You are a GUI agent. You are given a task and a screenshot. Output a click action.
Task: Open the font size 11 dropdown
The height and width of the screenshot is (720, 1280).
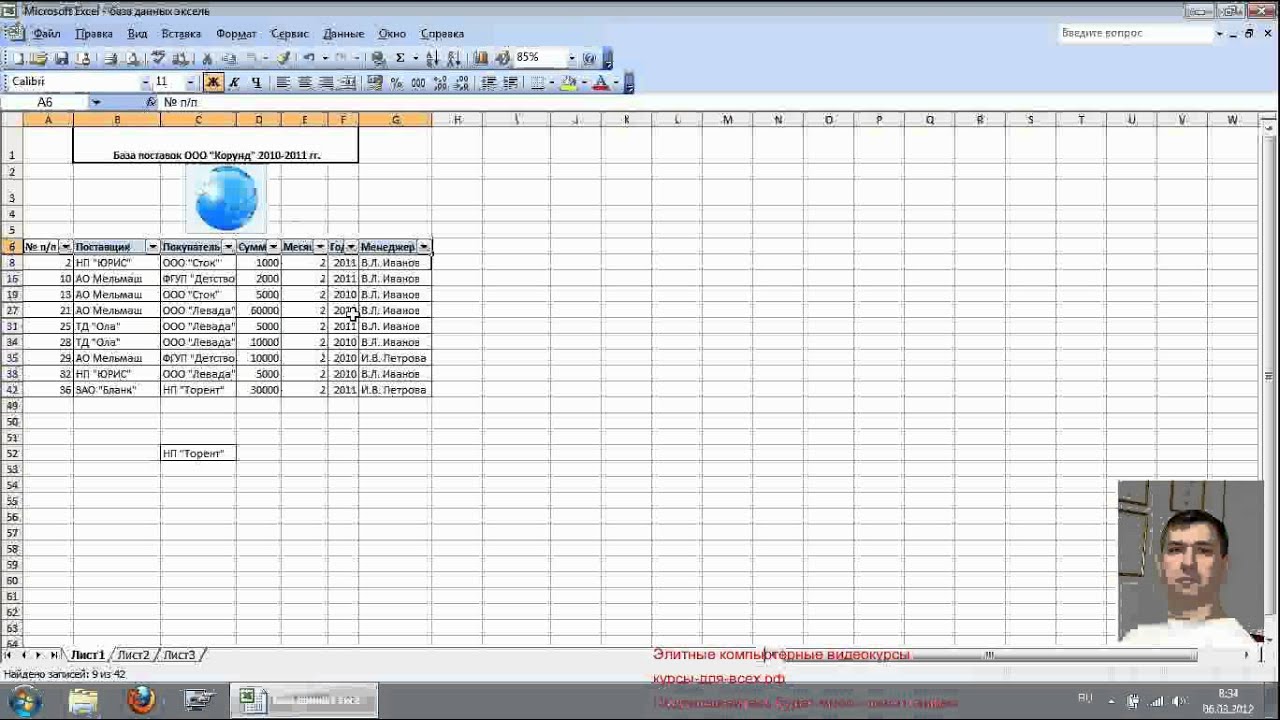click(190, 83)
